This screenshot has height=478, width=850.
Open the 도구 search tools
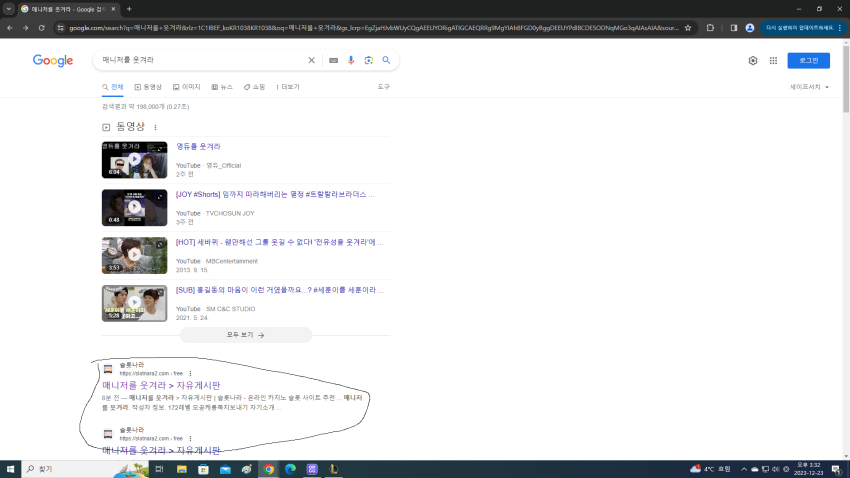[x=383, y=87]
